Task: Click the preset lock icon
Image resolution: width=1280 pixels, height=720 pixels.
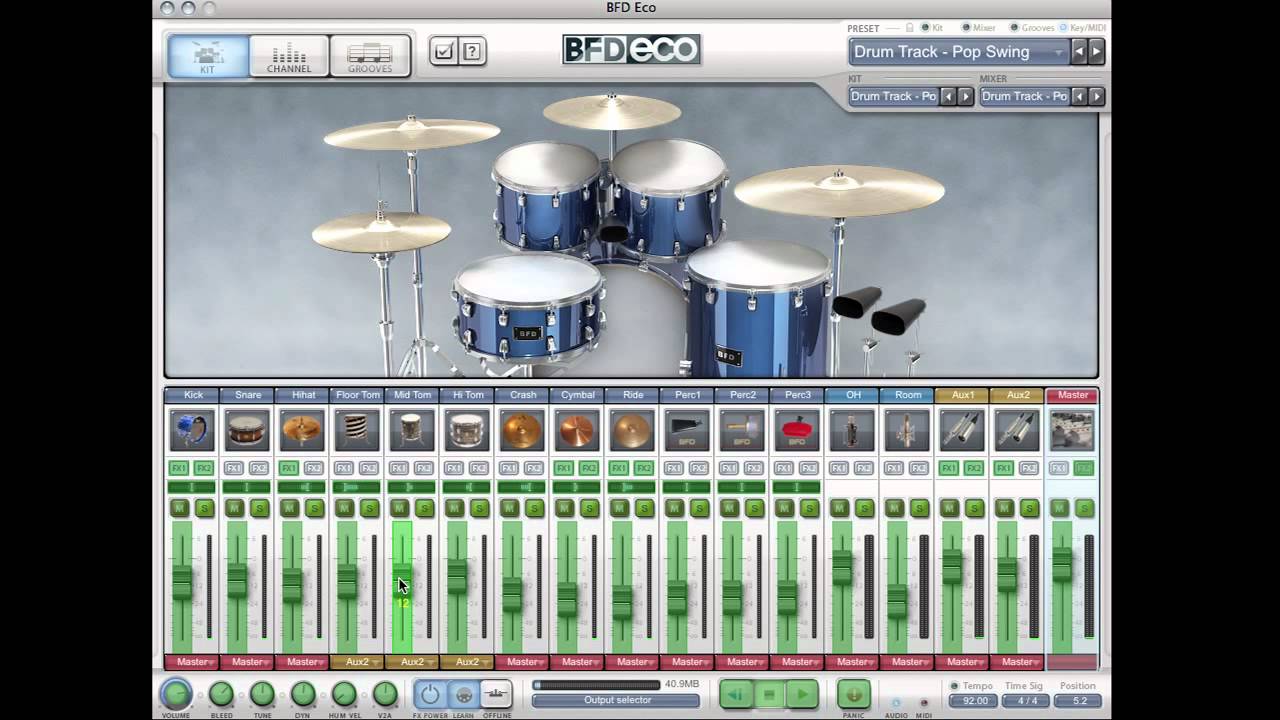Action: (910, 28)
